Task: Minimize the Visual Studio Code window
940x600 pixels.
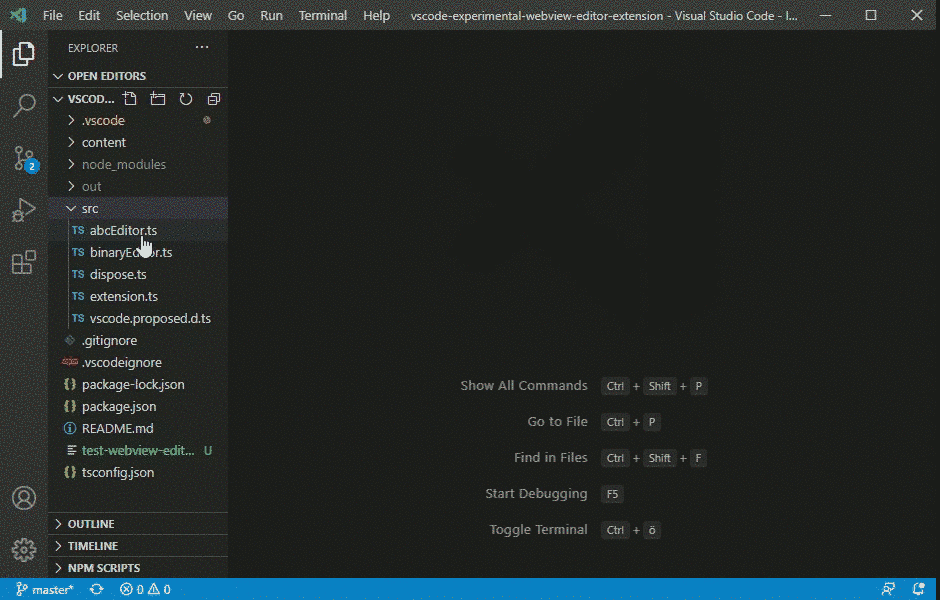Action: pyautogui.click(x=825, y=16)
